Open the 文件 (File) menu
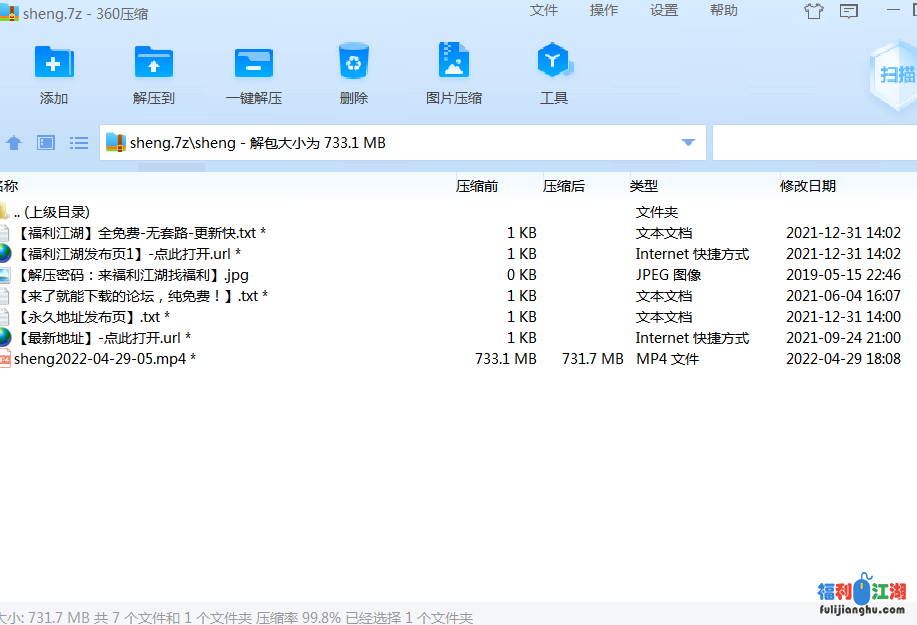Image resolution: width=917 pixels, height=625 pixels. coord(544,11)
